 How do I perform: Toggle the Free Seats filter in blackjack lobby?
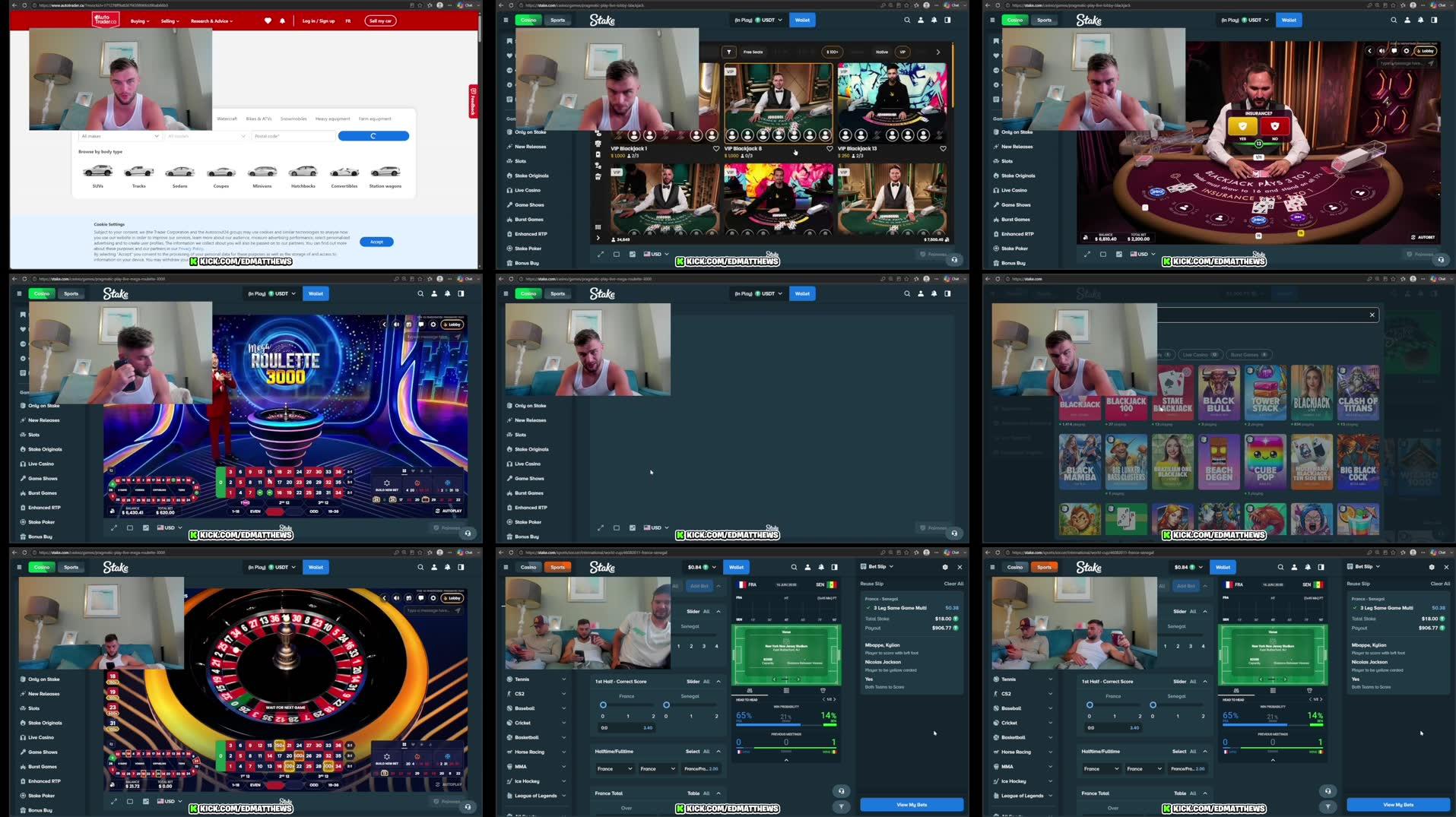(753, 52)
